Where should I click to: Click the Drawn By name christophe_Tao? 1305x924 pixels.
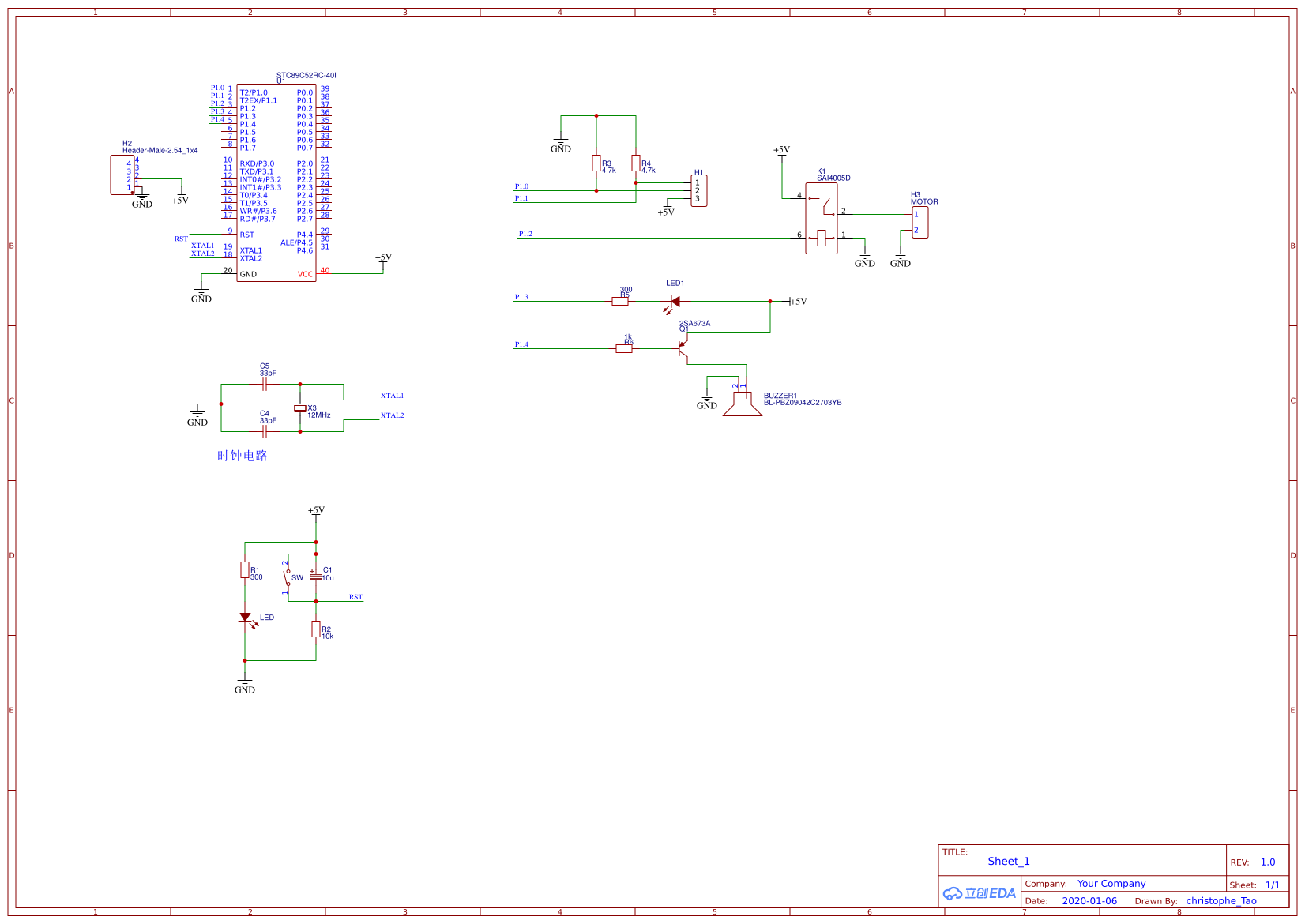pos(1221,901)
